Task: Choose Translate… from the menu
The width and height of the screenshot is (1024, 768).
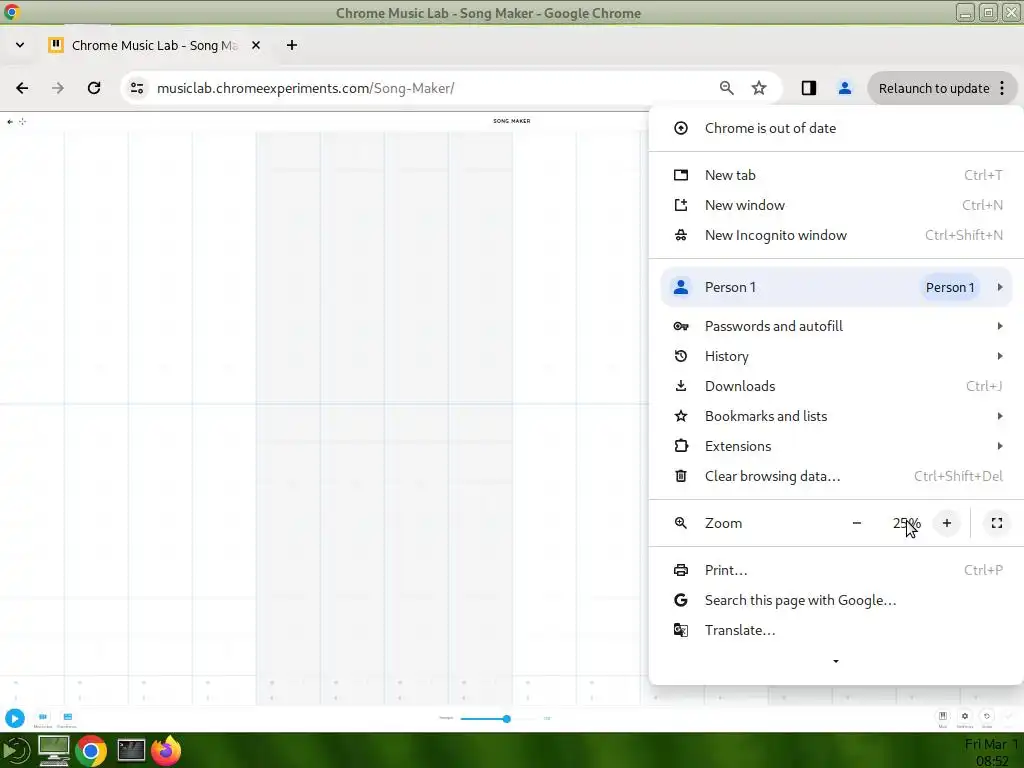Action: click(x=836, y=630)
